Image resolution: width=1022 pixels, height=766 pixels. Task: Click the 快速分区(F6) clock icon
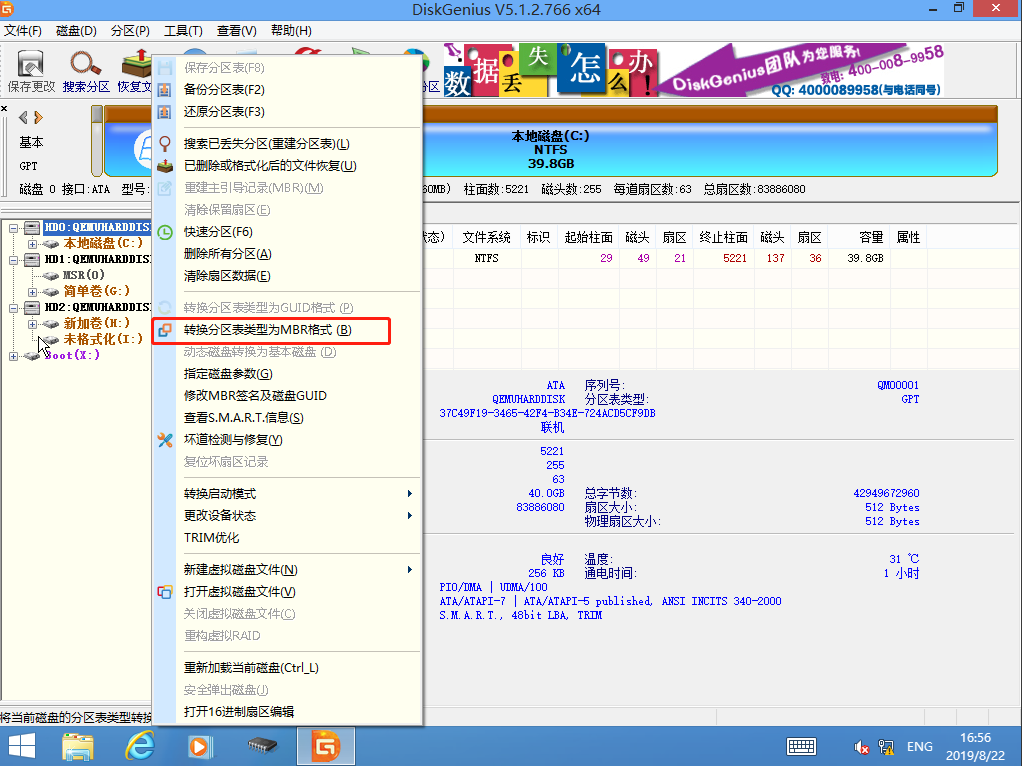pos(165,232)
